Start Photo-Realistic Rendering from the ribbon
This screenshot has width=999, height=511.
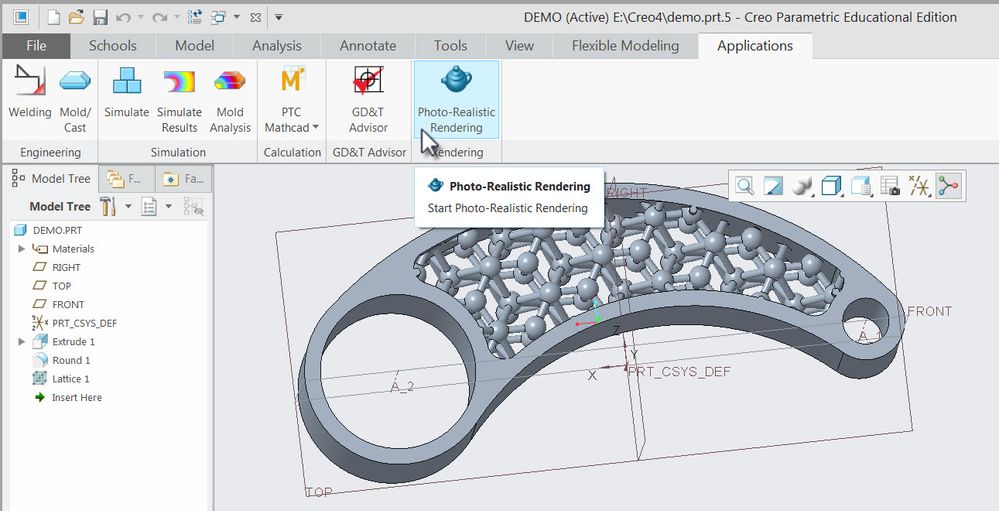tap(456, 98)
